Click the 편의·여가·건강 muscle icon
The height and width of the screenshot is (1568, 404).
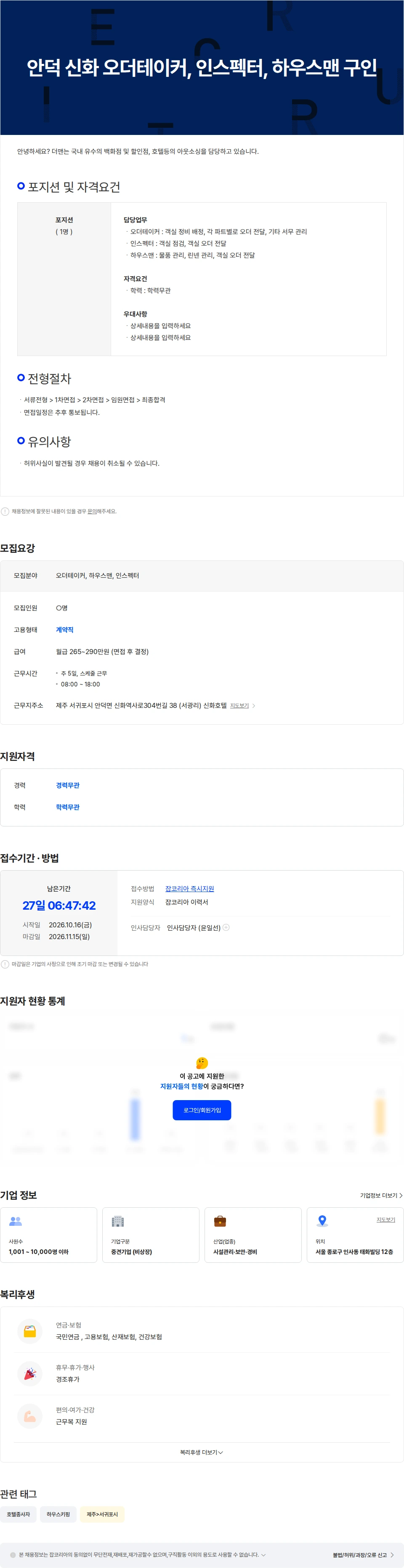(30, 1416)
